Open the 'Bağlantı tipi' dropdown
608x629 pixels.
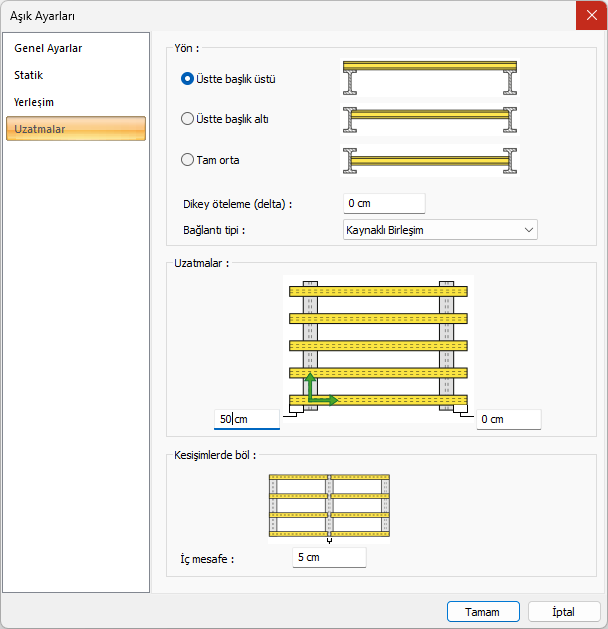pos(439,230)
